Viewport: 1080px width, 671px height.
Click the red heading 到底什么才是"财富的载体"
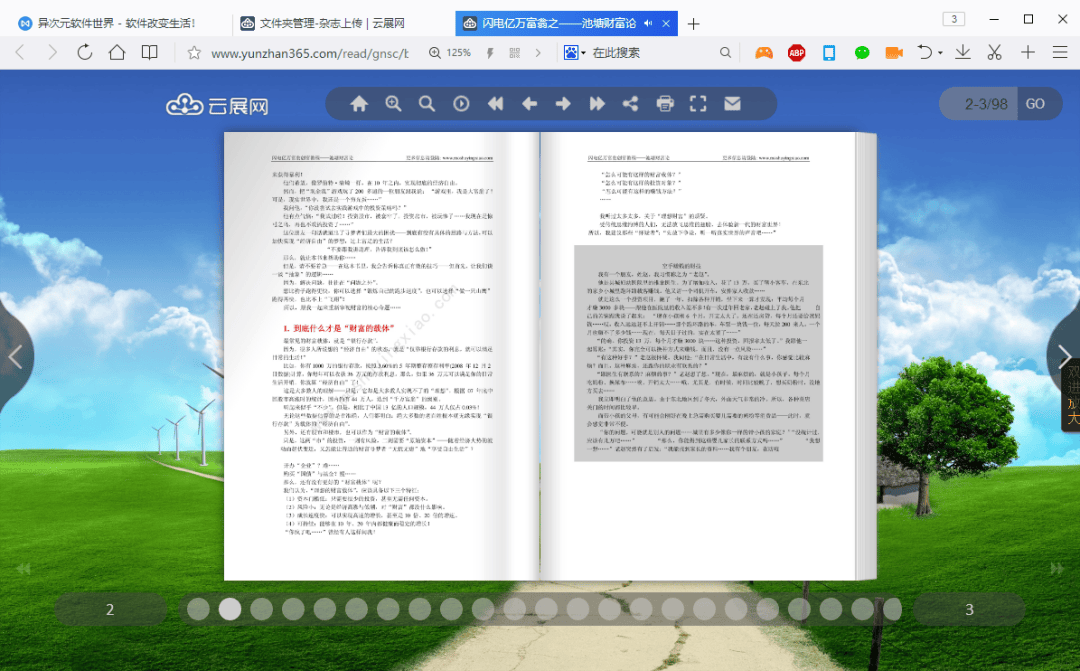point(338,328)
